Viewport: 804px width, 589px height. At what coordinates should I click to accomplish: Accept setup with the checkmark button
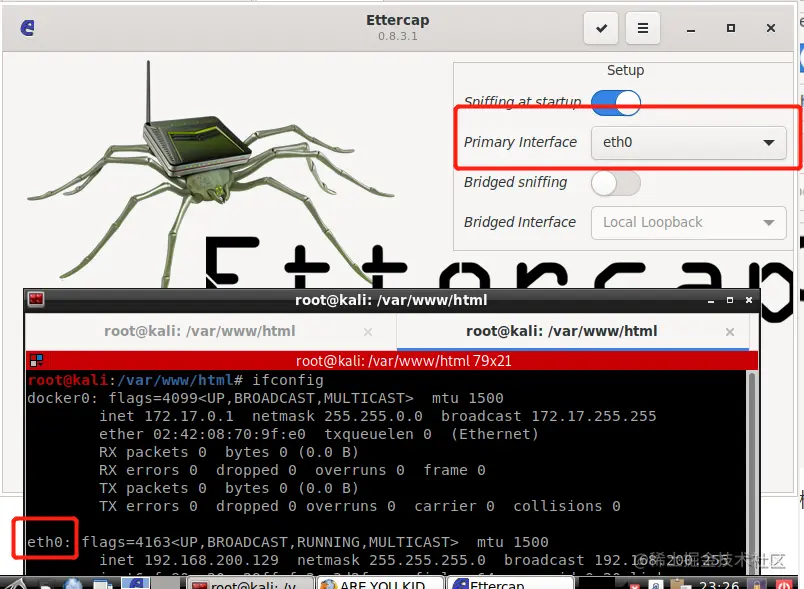601,28
